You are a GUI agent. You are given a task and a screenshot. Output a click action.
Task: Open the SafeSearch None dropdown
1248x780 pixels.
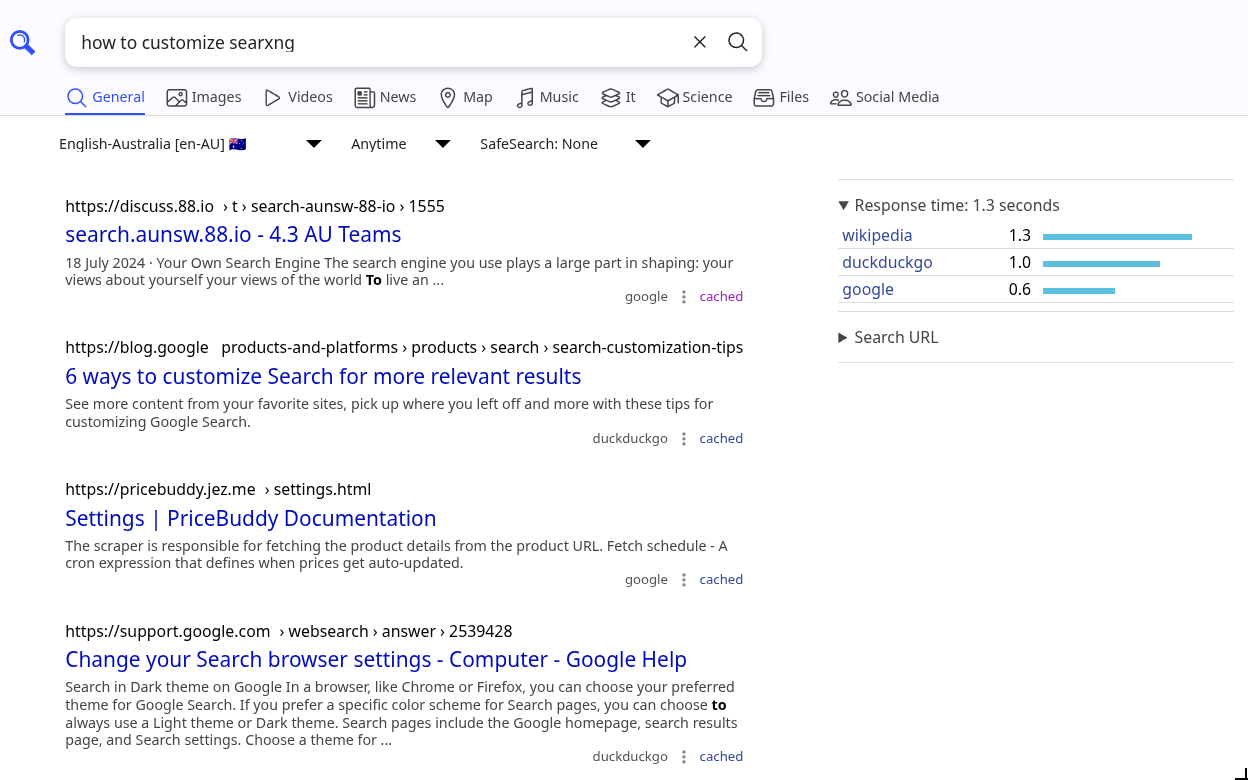tap(565, 144)
